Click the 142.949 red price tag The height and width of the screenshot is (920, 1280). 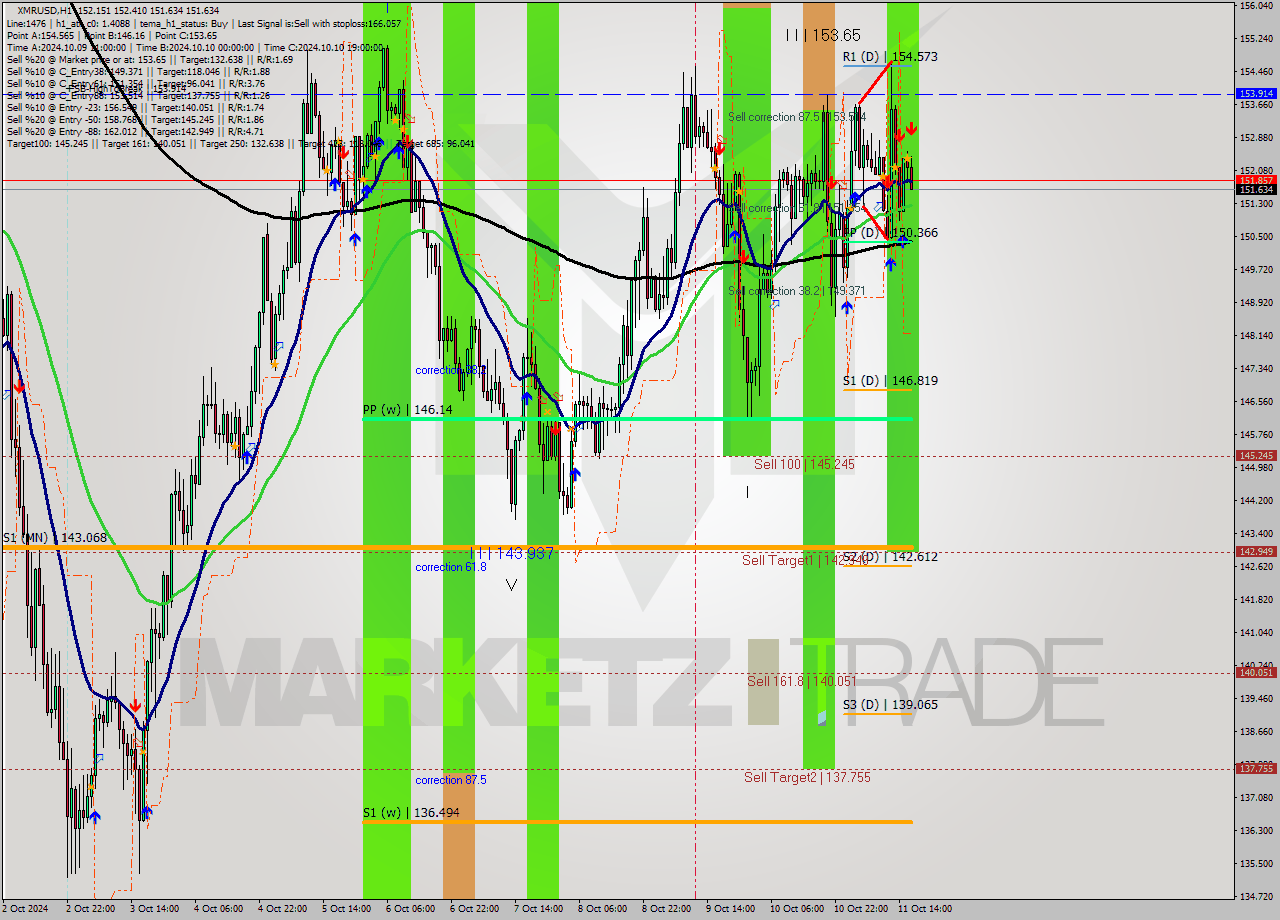coord(1257,551)
